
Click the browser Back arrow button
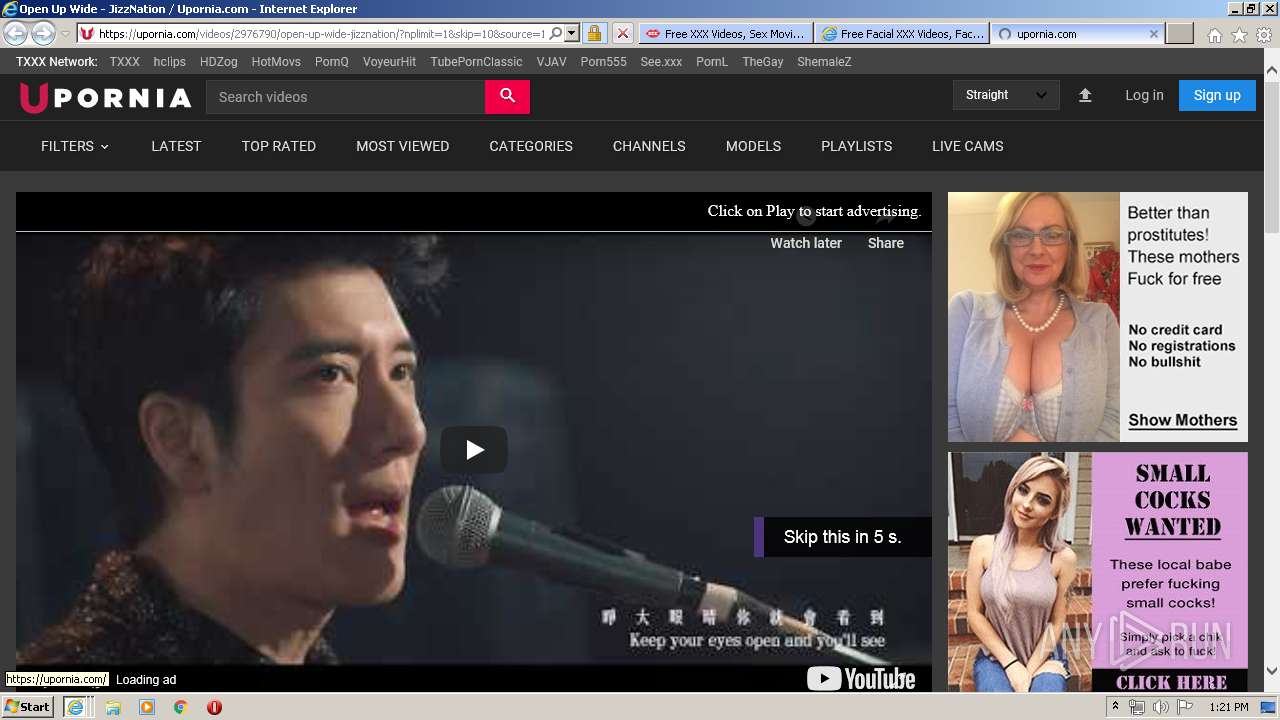15,33
